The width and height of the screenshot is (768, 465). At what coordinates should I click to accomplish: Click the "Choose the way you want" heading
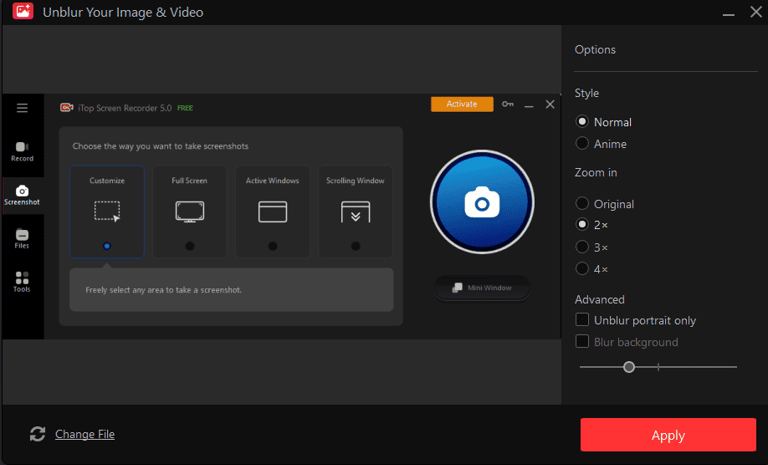tap(160, 146)
